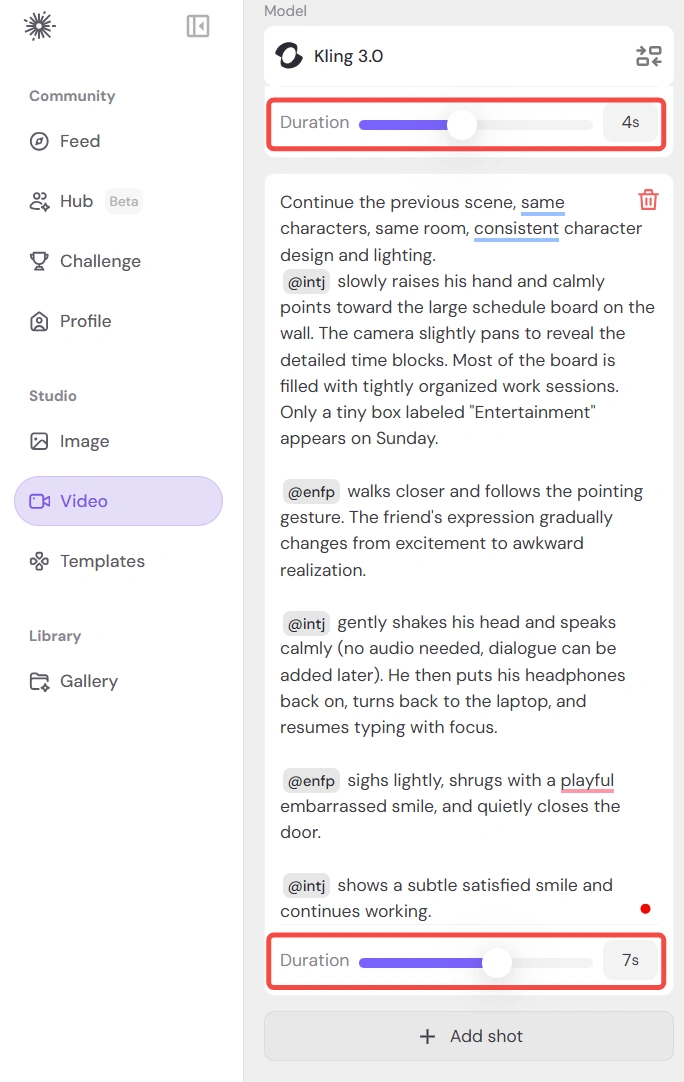Delete the shot with trash icon

click(x=648, y=200)
